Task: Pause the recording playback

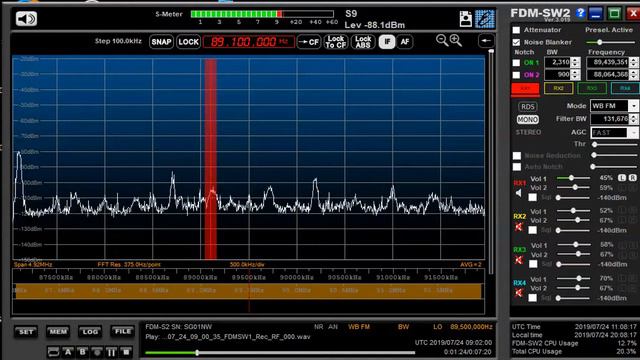Action: coord(111,352)
